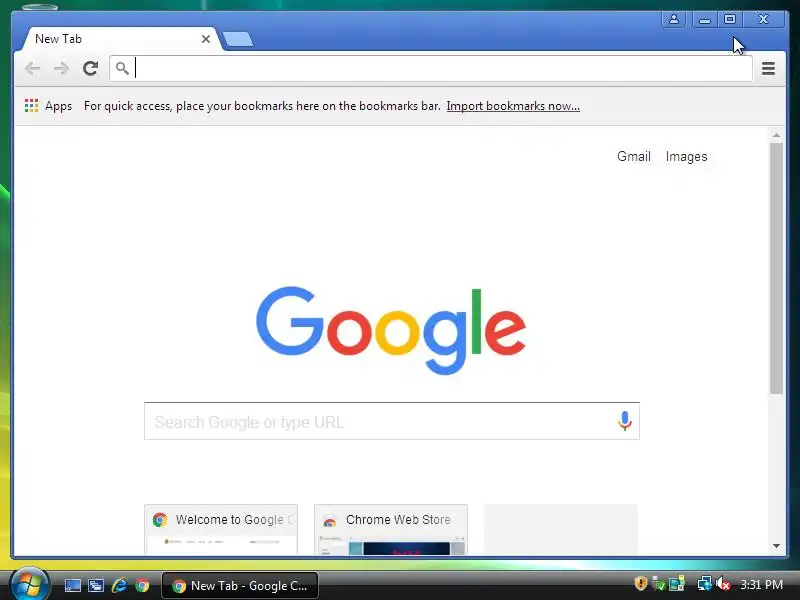
Task: Click the page scrollbar down arrow
Action: (777, 546)
